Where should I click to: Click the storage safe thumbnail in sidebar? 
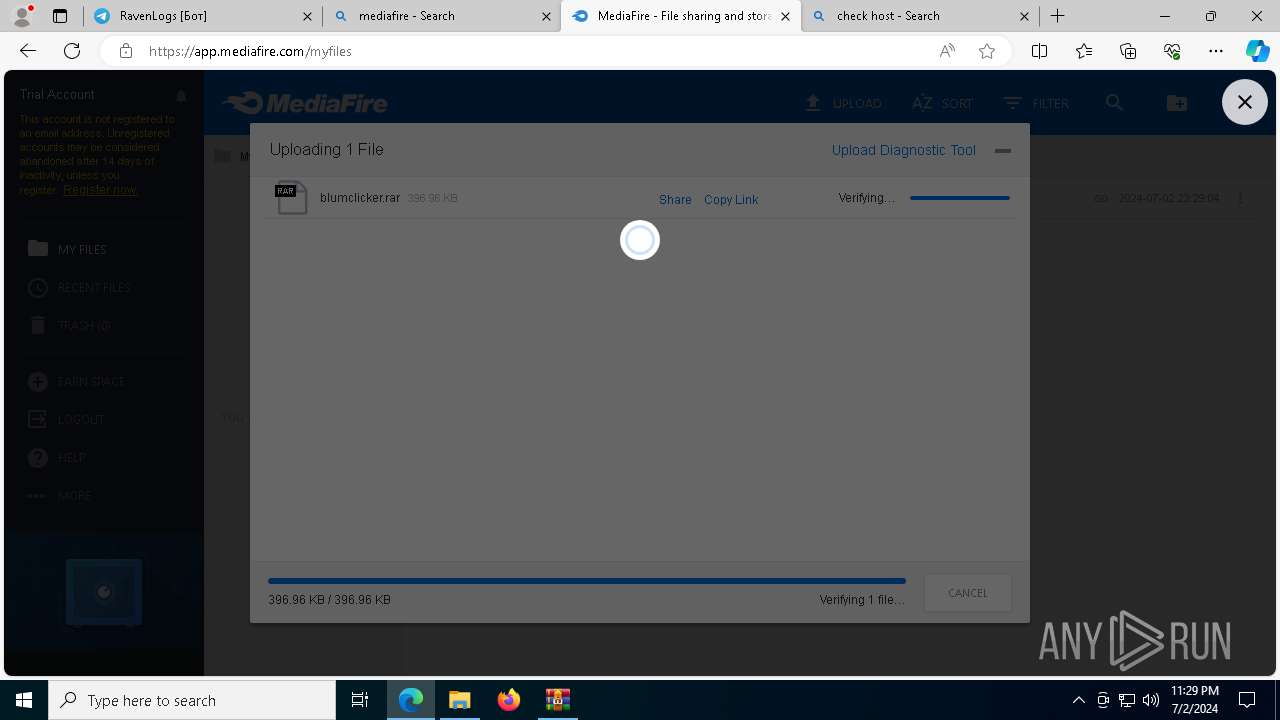pyautogui.click(x=104, y=592)
